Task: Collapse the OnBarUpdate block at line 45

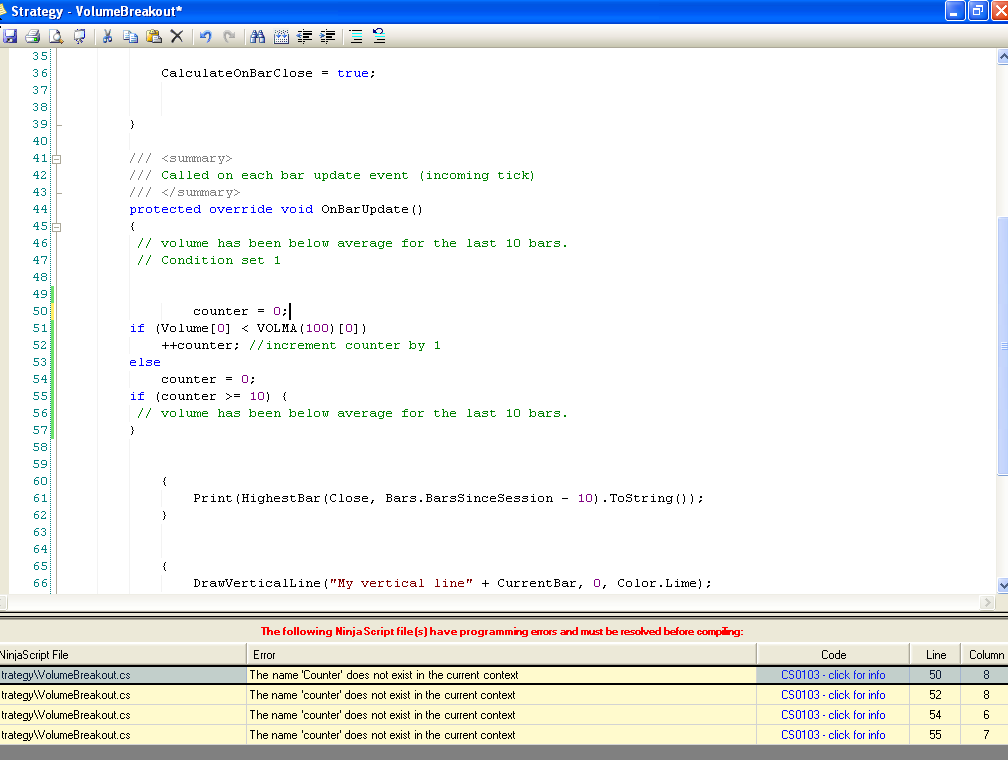Action: [57, 226]
